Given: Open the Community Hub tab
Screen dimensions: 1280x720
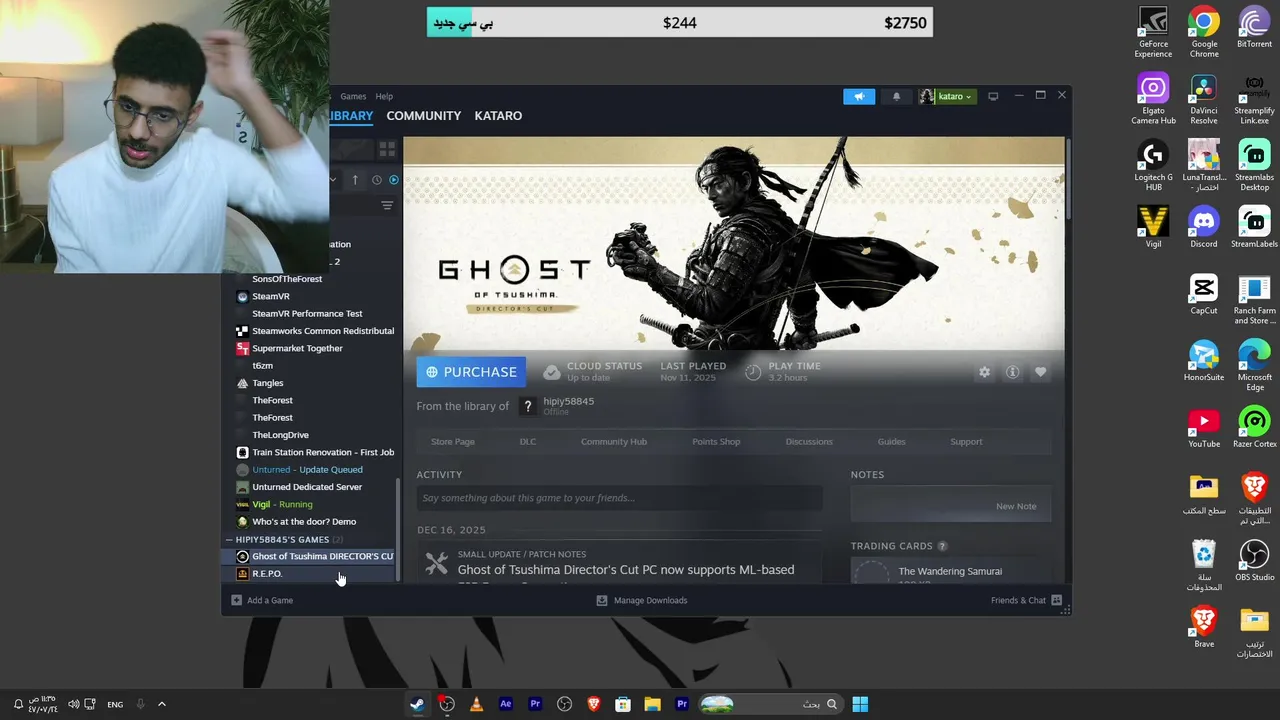Looking at the screenshot, I should coord(614,442).
